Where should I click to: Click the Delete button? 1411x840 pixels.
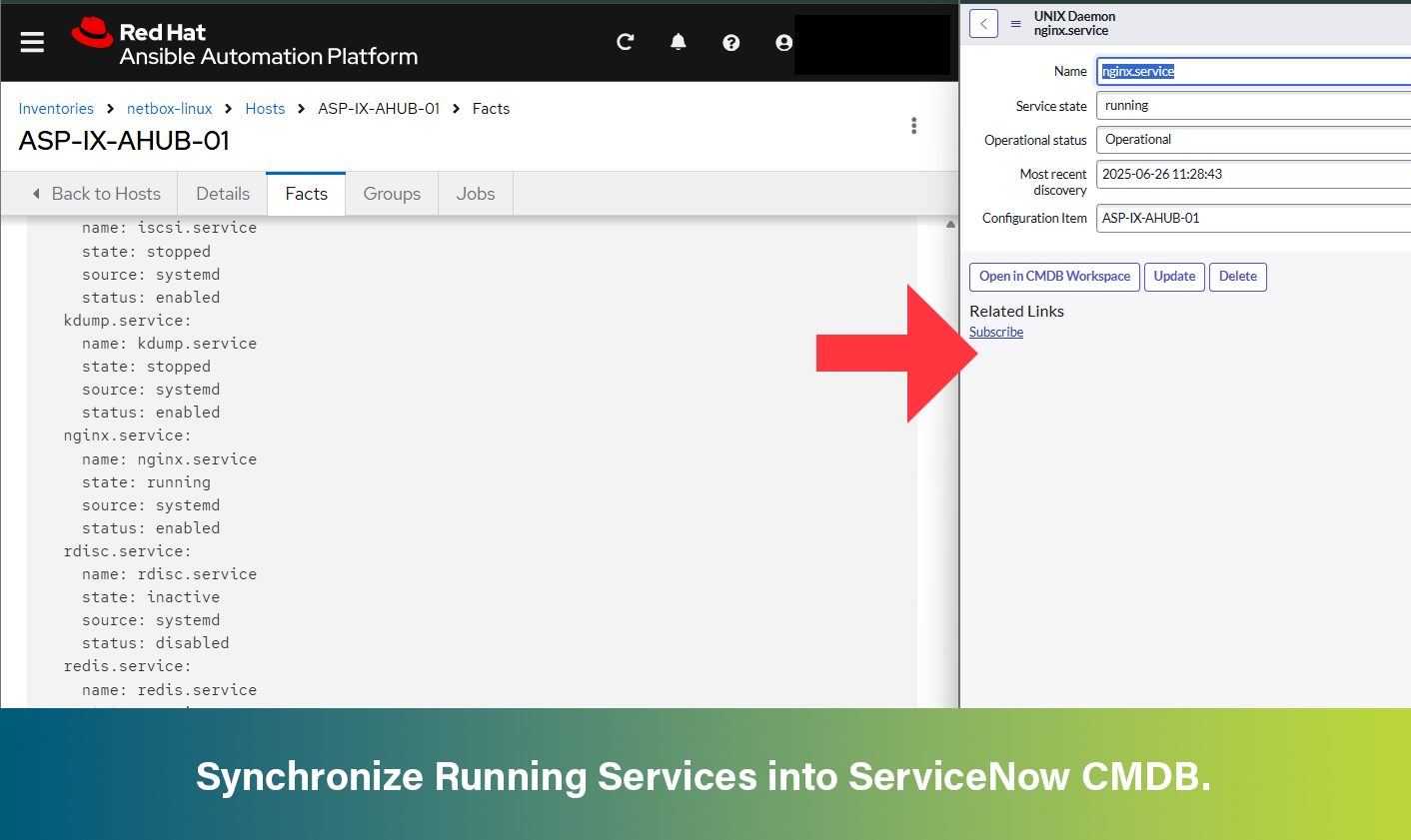coord(1237,277)
